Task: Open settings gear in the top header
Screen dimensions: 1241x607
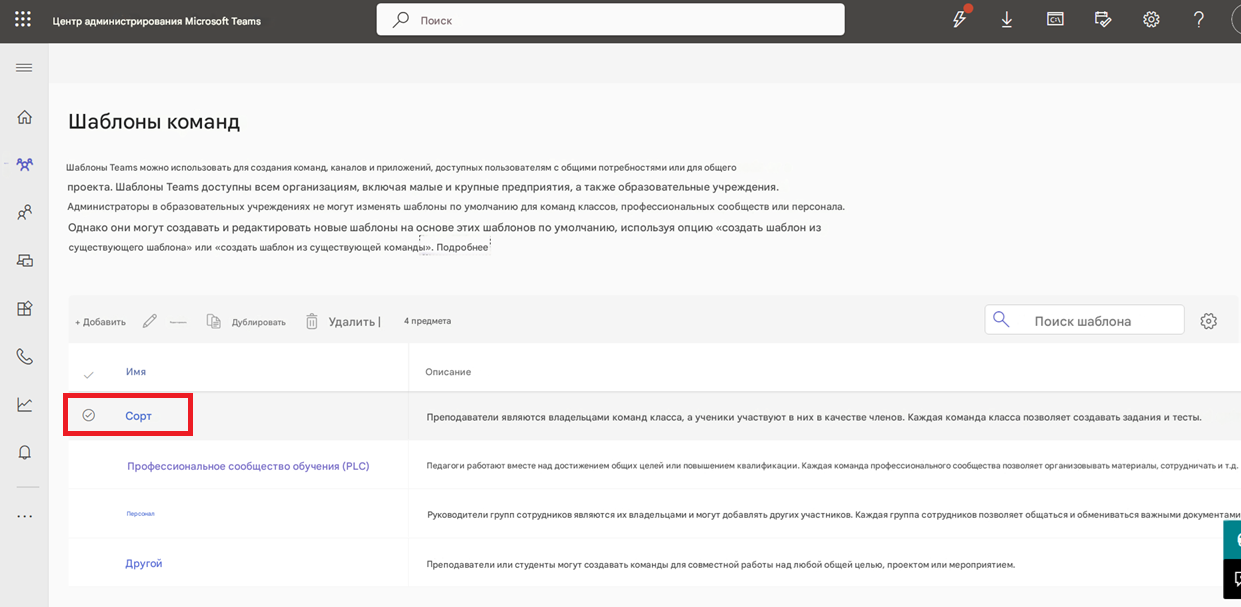Action: point(1151,19)
